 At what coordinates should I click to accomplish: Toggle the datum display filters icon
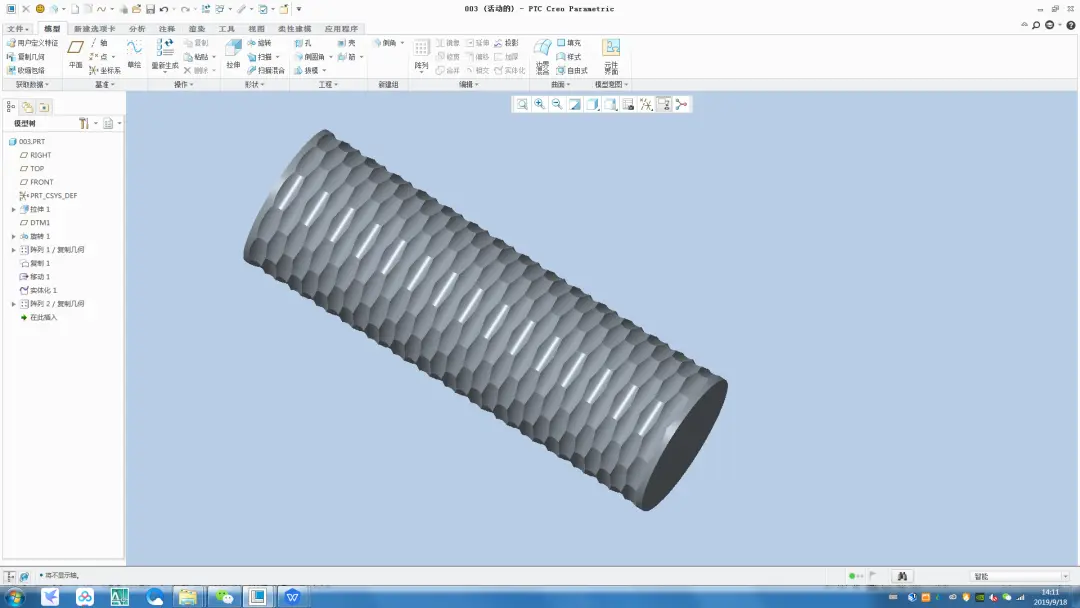tap(646, 104)
